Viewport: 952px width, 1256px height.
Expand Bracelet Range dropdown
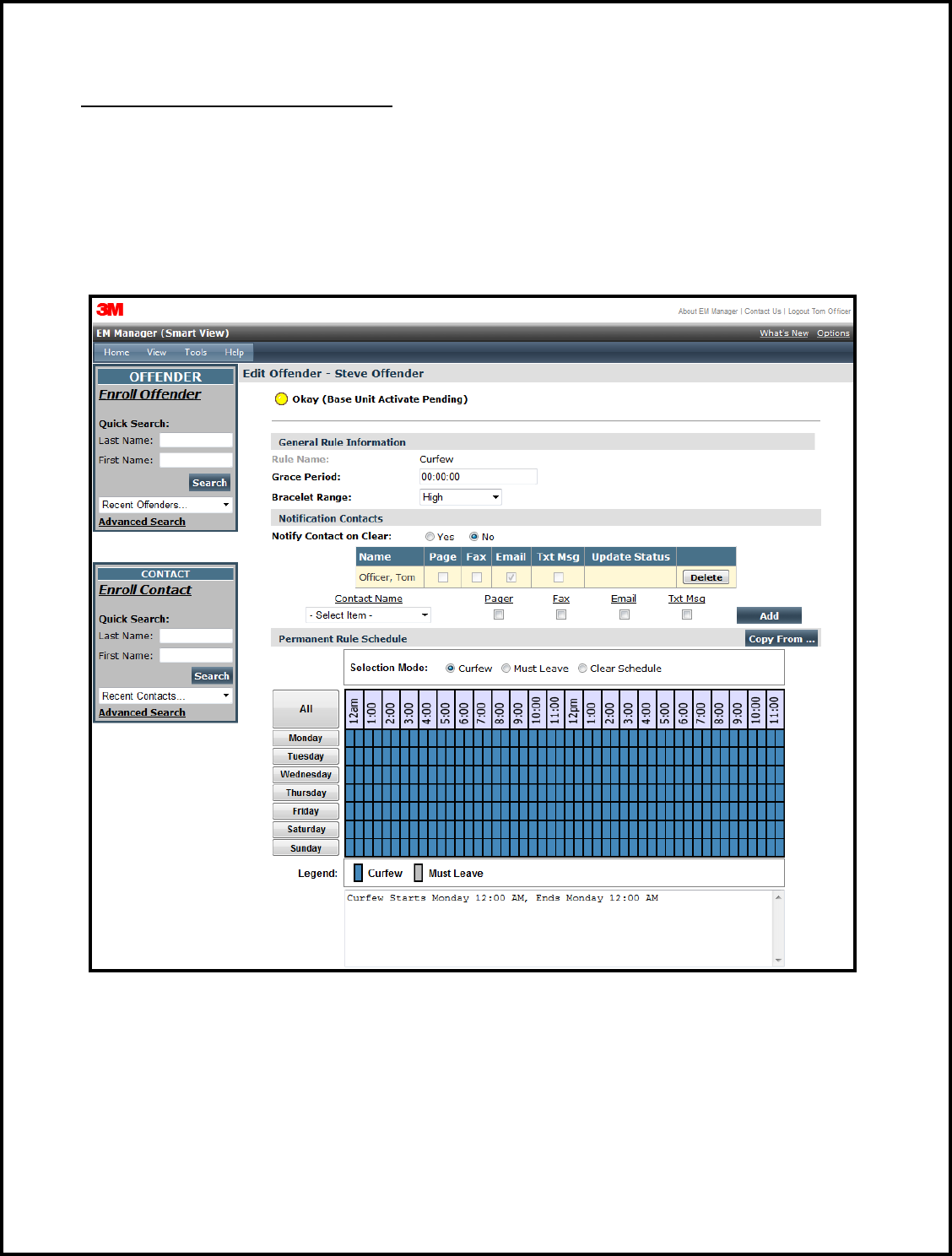coord(460,497)
